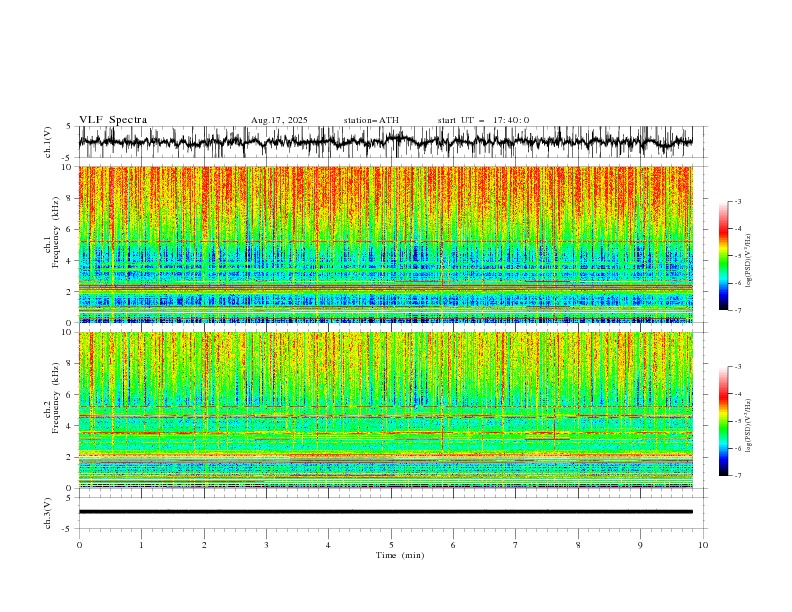The width and height of the screenshot is (792, 612).
Task: Click the ch.1 'Frequency (kHz)' axis label
Action: 55,233
